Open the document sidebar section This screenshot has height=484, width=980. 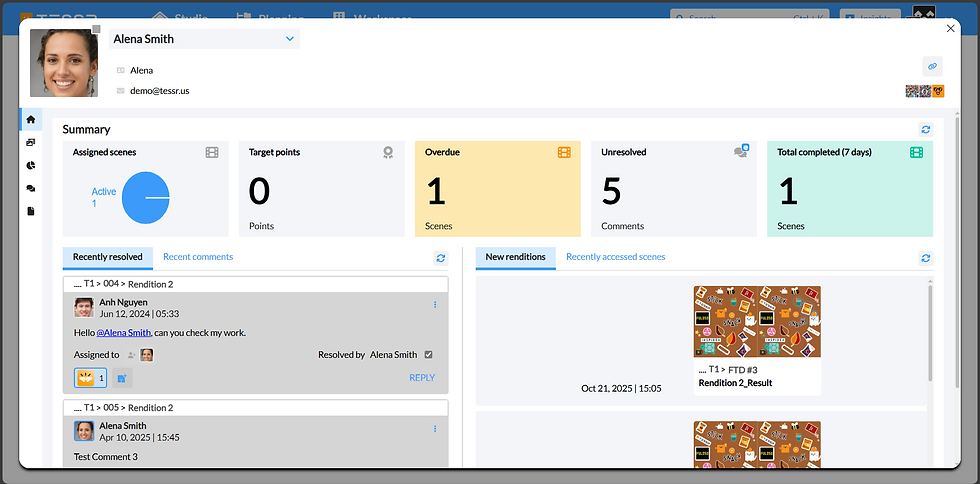click(31, 211)
